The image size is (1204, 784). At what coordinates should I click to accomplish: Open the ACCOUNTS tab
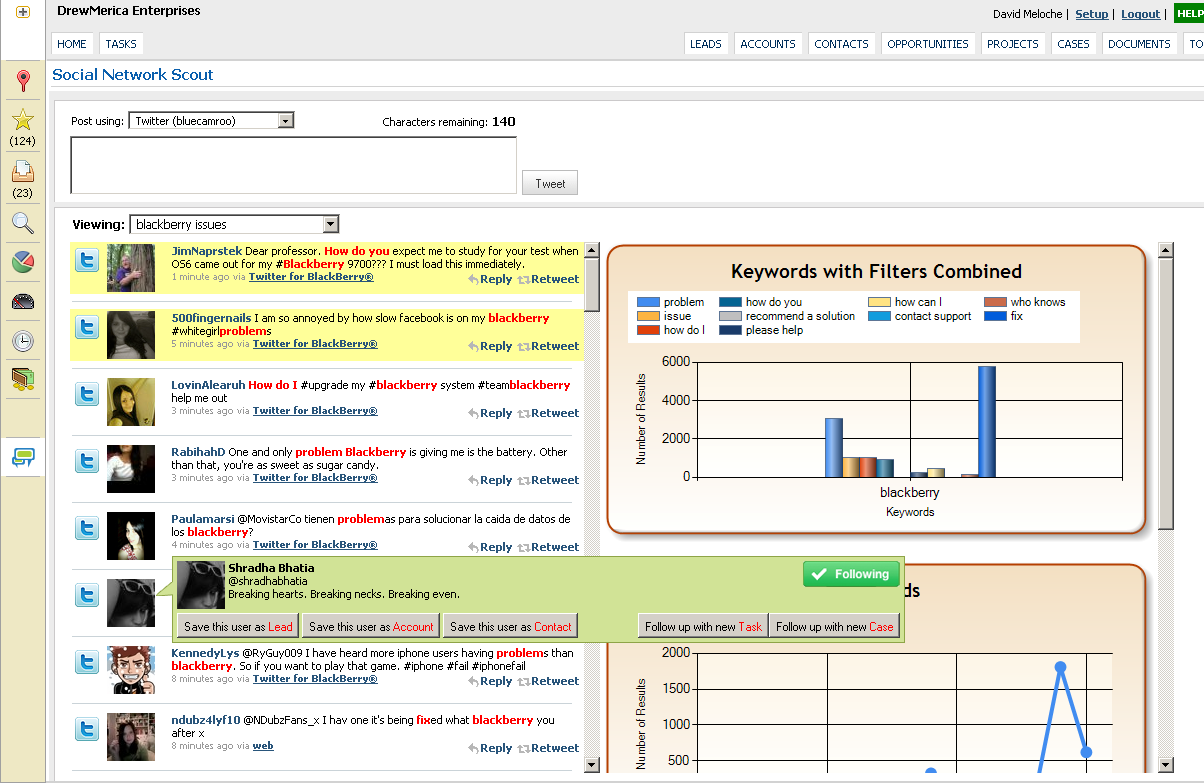pos(768,44)
